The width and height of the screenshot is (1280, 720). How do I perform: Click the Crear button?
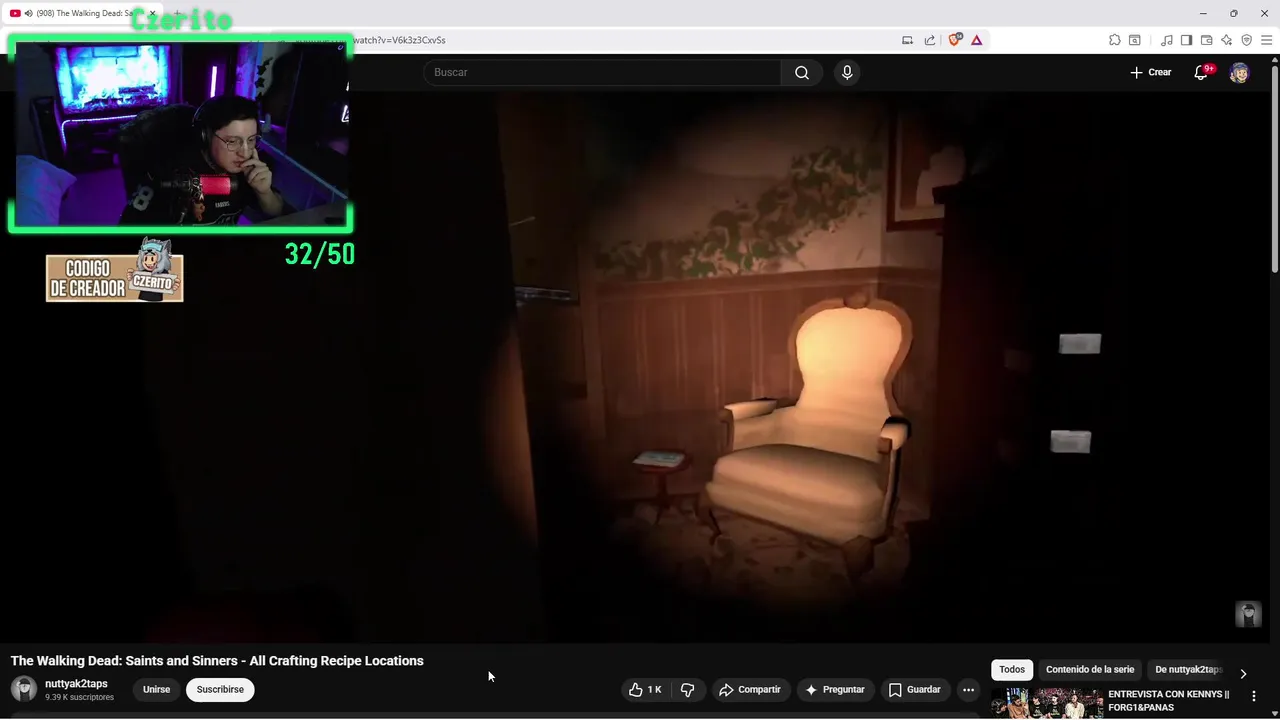point(1150,72)
